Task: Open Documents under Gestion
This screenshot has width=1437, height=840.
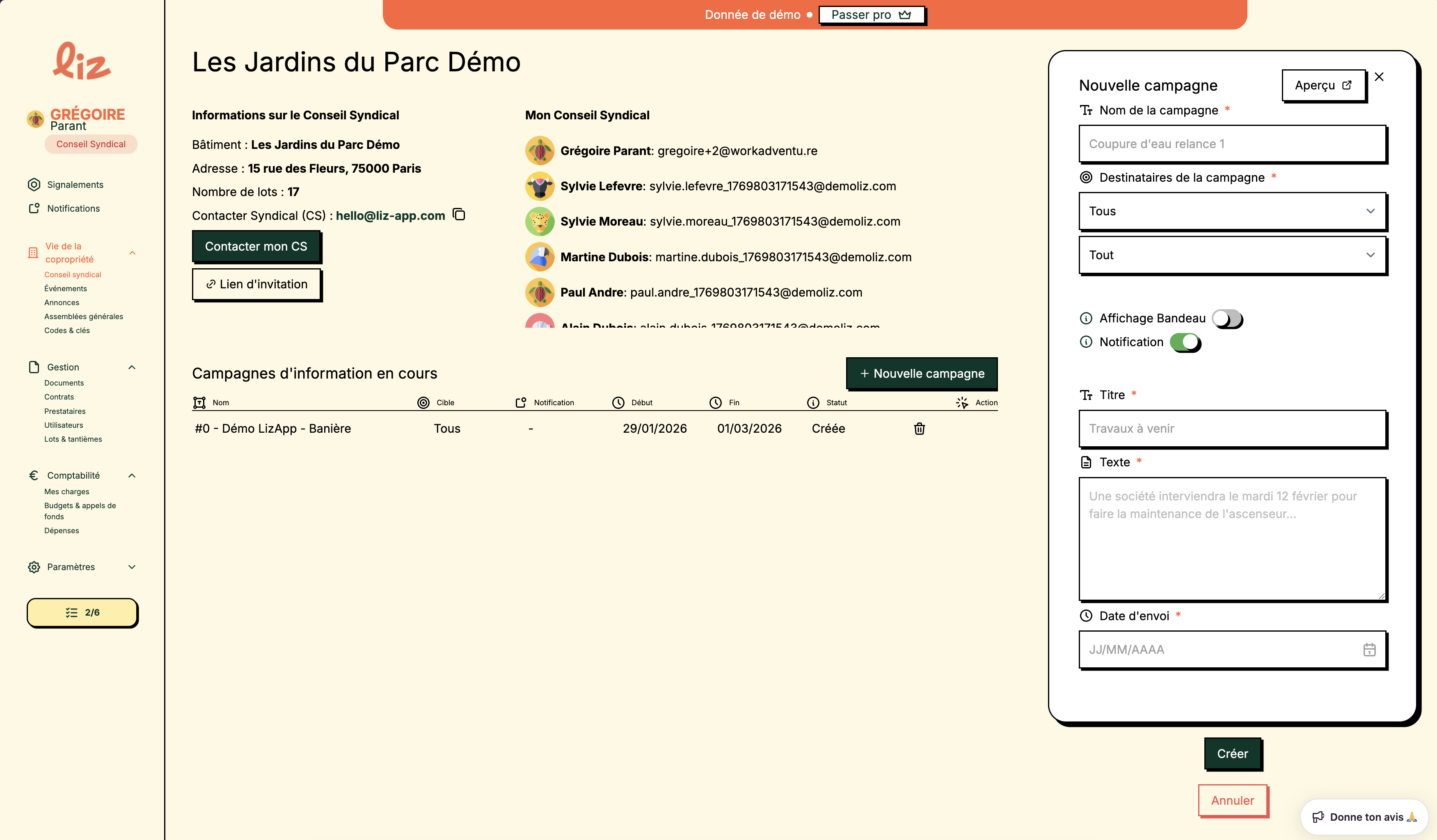Action: [x=64, y=383]
